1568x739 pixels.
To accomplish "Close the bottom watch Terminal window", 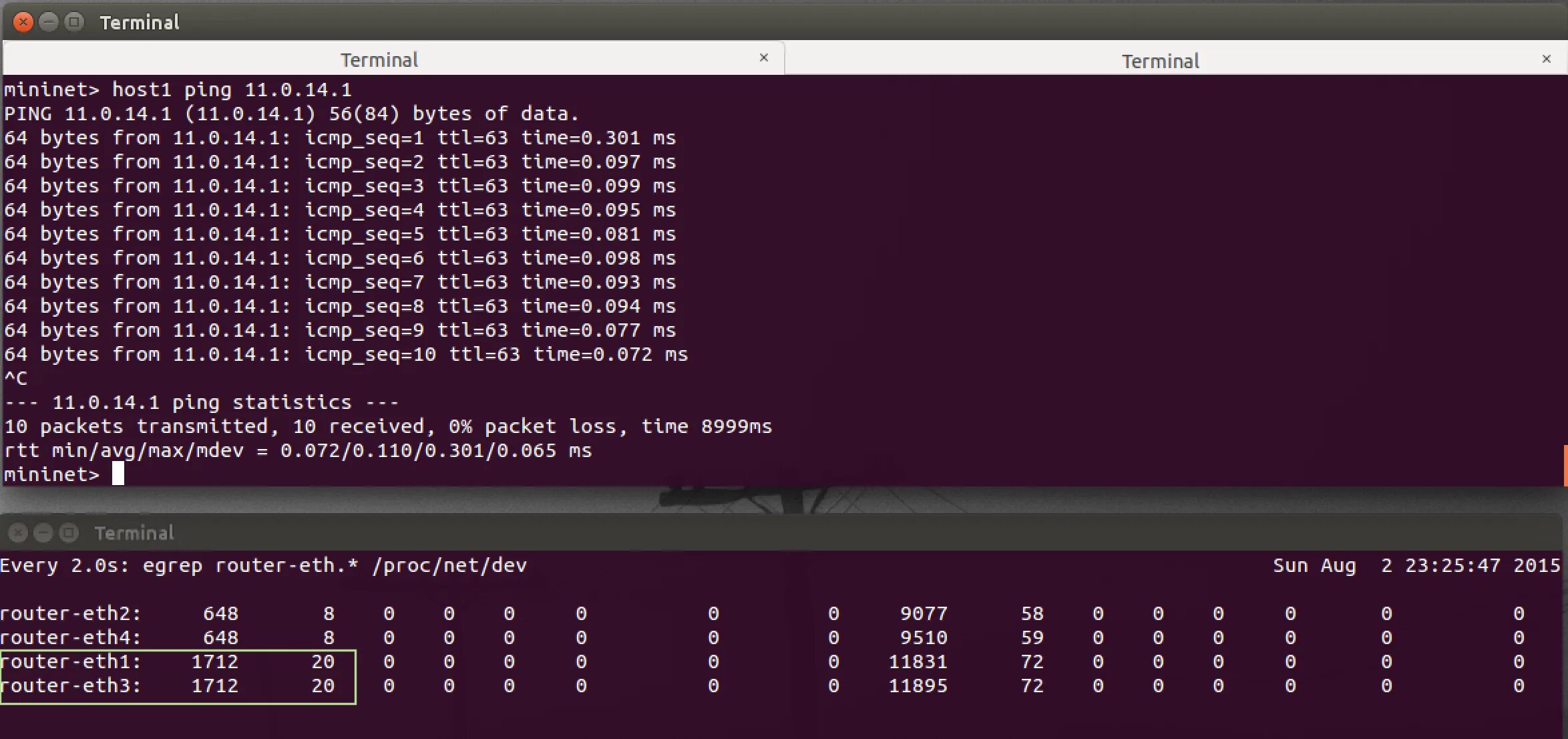I will [x=18, y=533].
